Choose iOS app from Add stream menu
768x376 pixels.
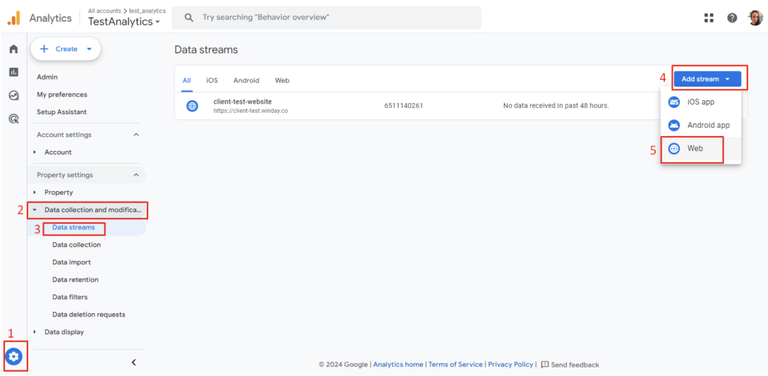coord(700,102)
